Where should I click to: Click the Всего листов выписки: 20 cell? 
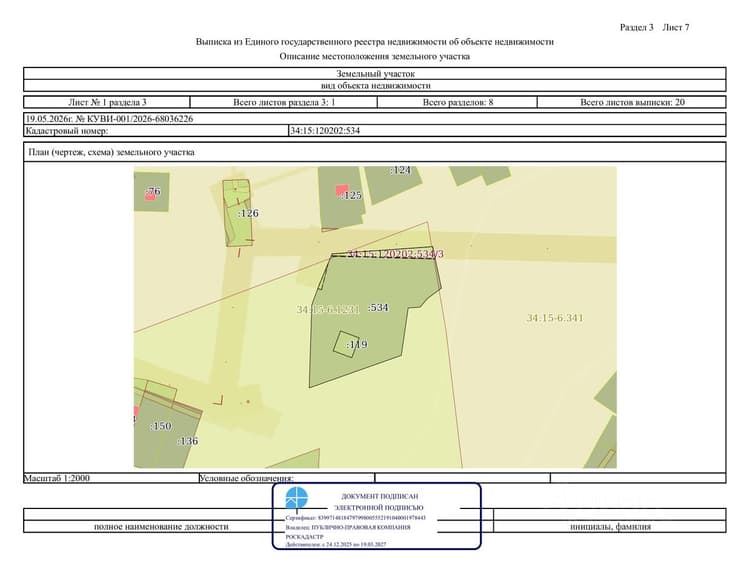(x=632, y=102)
